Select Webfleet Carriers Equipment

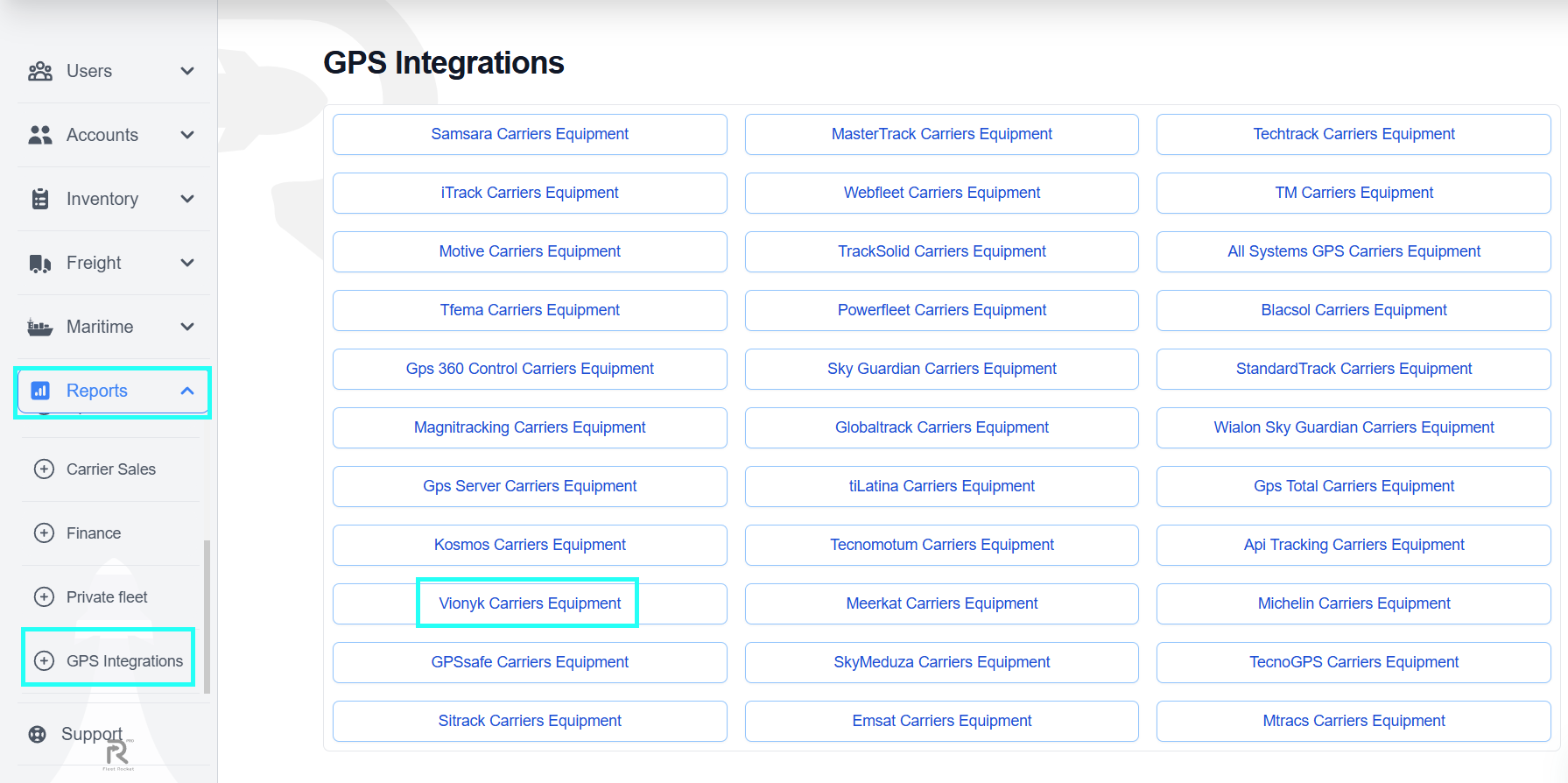click(x=941, y=193)
